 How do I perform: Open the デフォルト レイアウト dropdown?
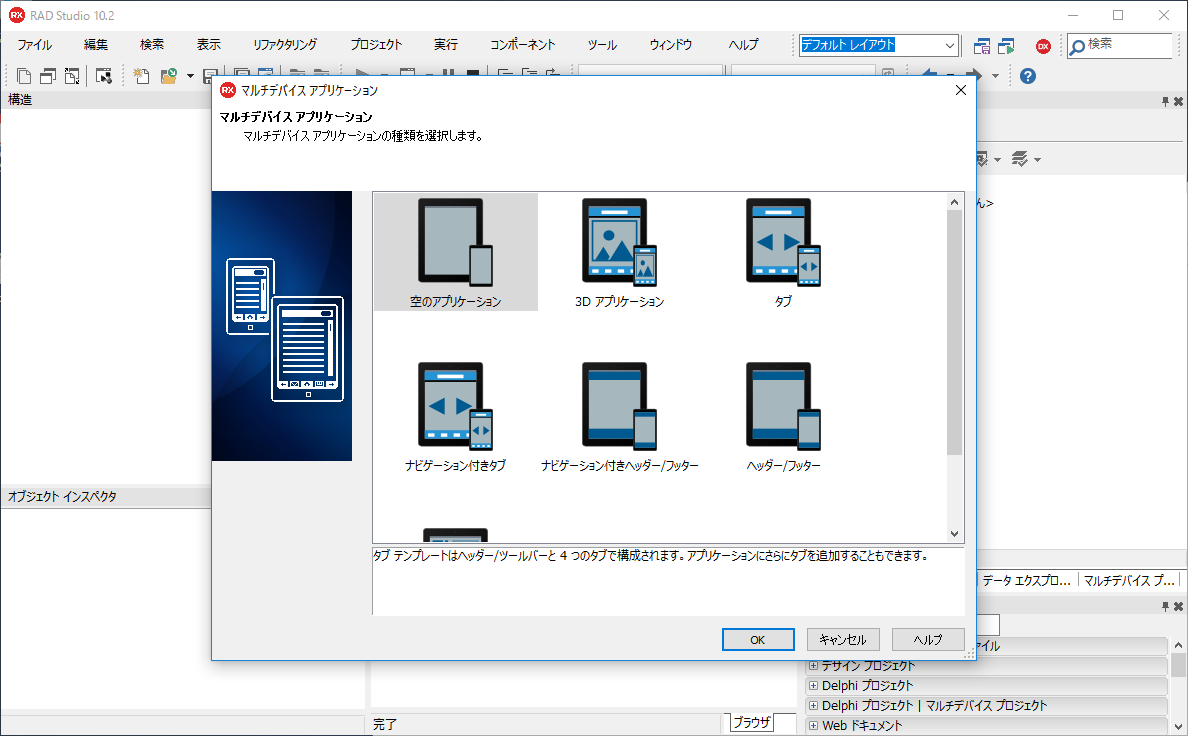coord(949,45)
